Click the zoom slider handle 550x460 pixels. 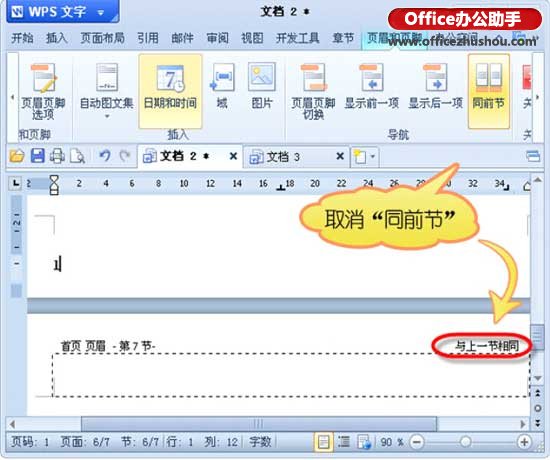pos(465,442)
